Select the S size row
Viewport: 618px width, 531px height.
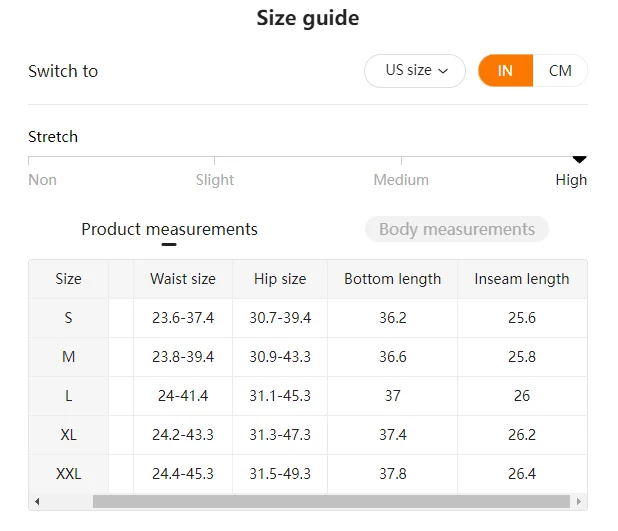(x=308, y=318)
